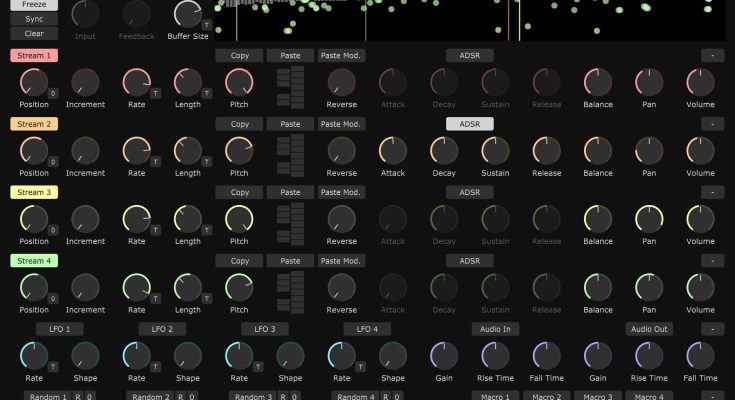Open the Stream 1 dash dropdown at right
Image resolution: width=735 pixels, height=400 pixels.
point(712,56)
